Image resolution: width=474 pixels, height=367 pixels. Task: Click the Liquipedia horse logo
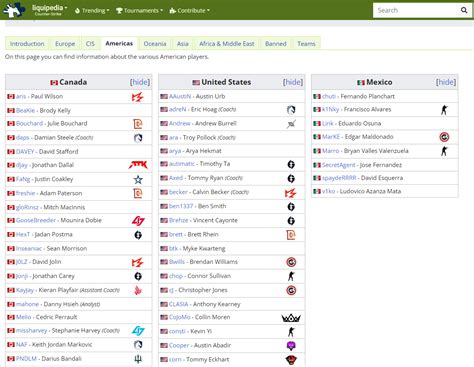pyautogui.click(x=14, y=10)
